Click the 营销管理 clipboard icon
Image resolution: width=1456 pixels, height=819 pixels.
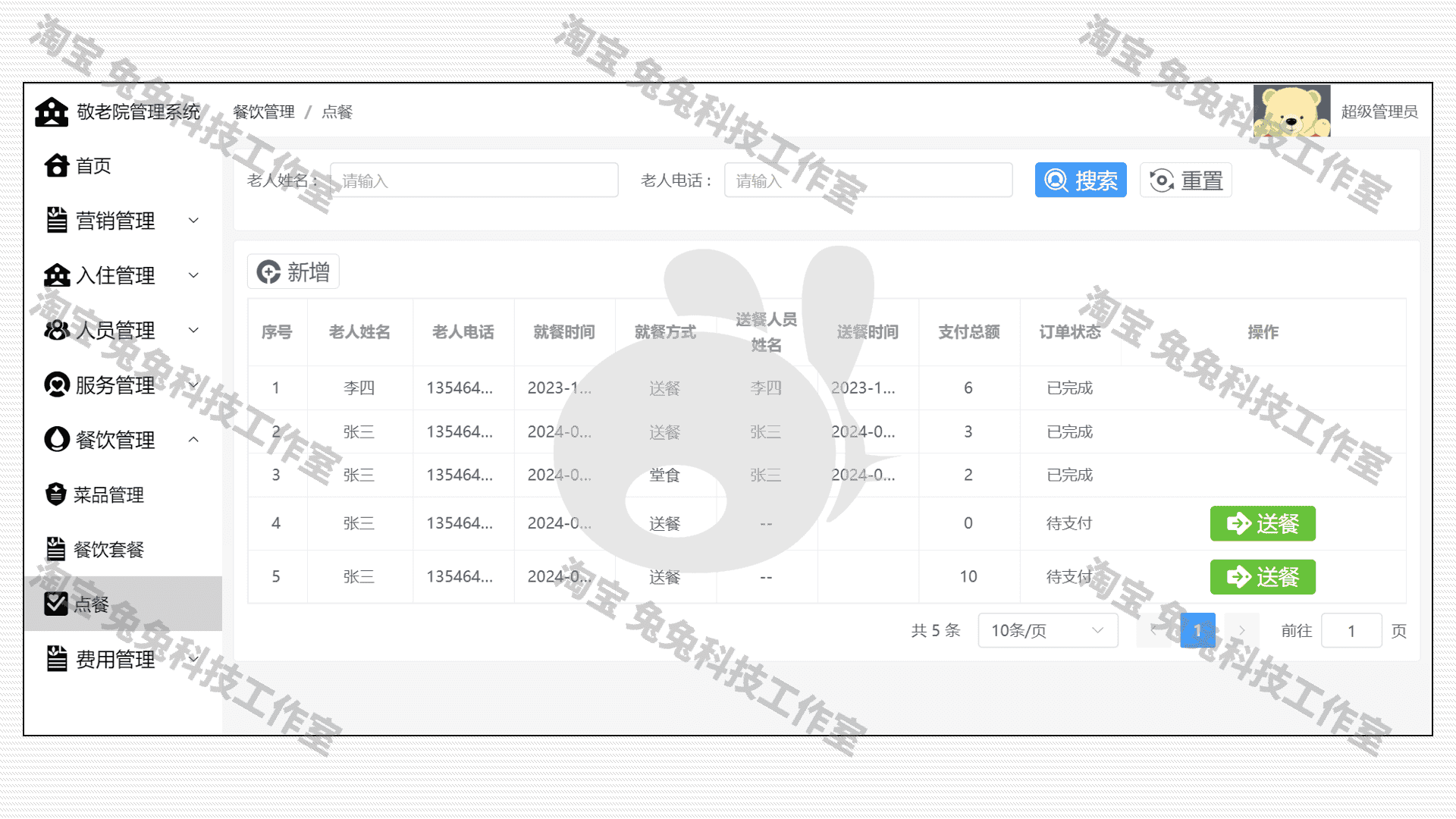point(57,220)
